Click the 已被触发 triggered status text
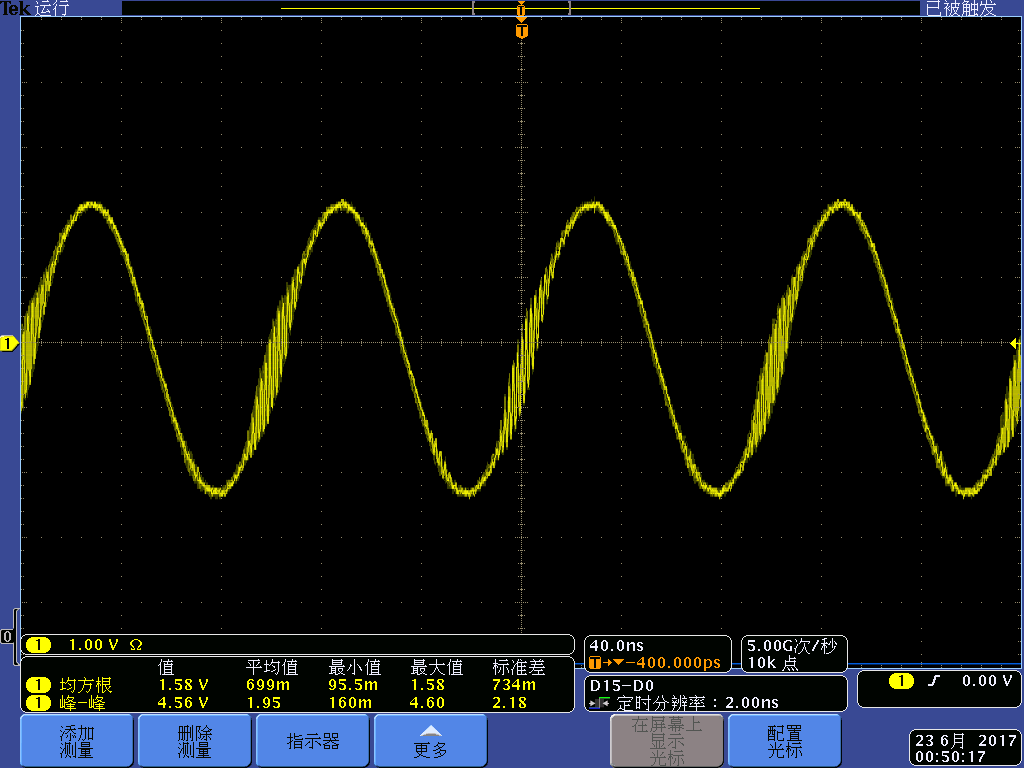1024x768 pixels. tap(961, 8)
